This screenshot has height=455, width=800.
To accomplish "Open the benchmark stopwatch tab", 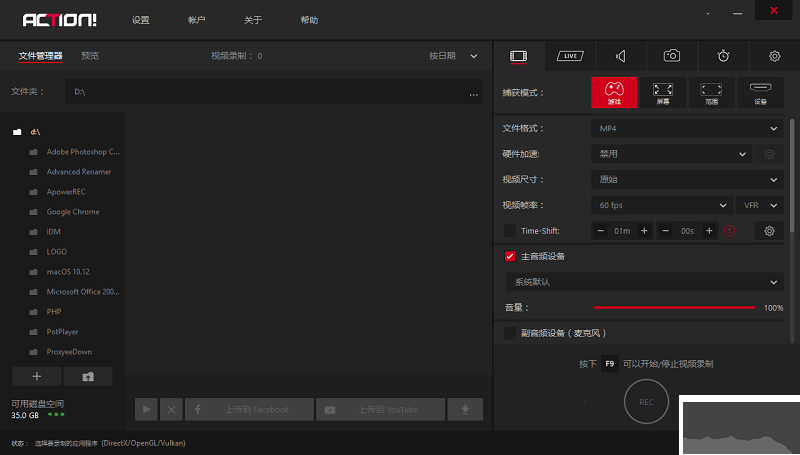I will pos(723,56).
